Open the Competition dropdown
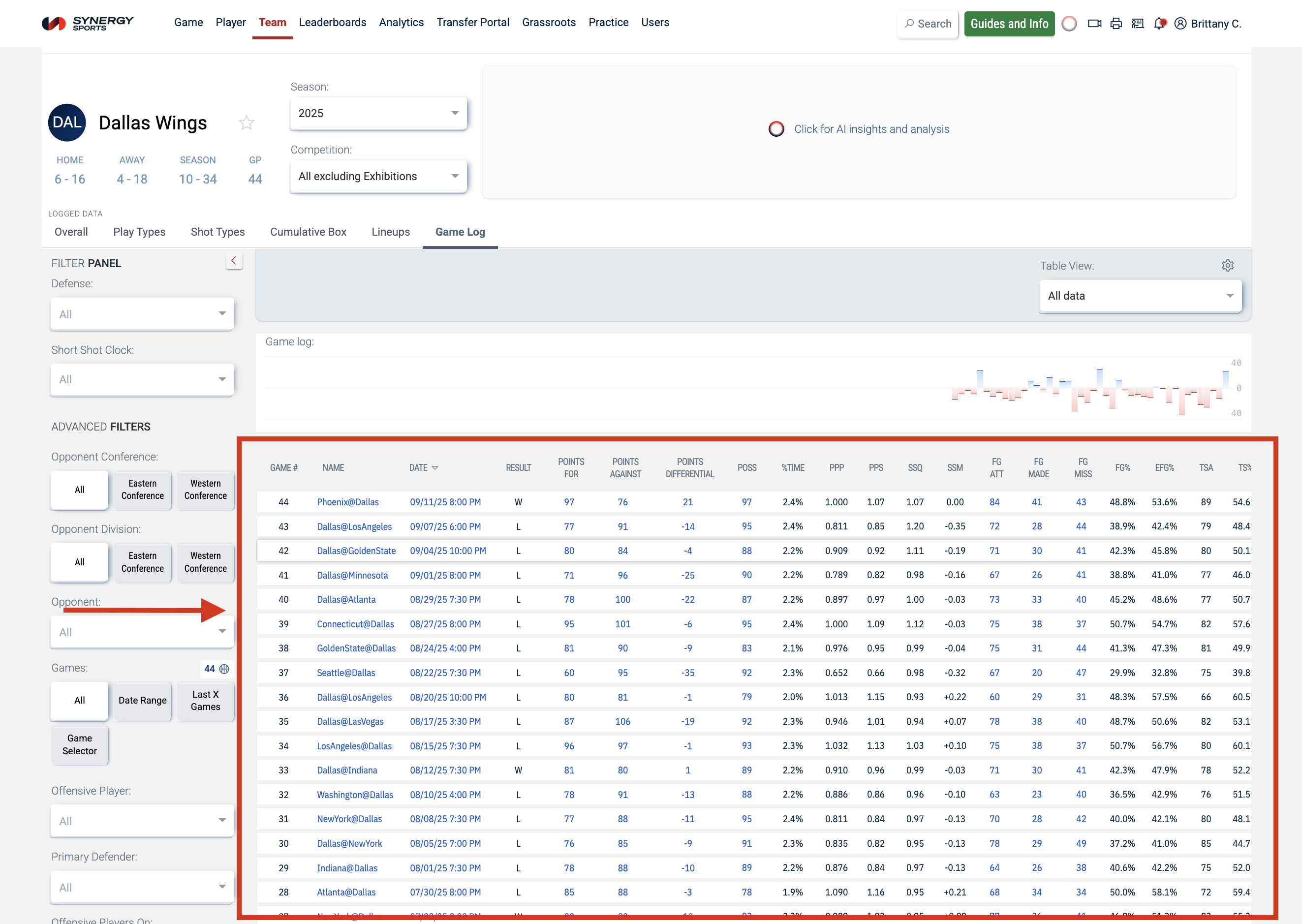 click(378, 176)
